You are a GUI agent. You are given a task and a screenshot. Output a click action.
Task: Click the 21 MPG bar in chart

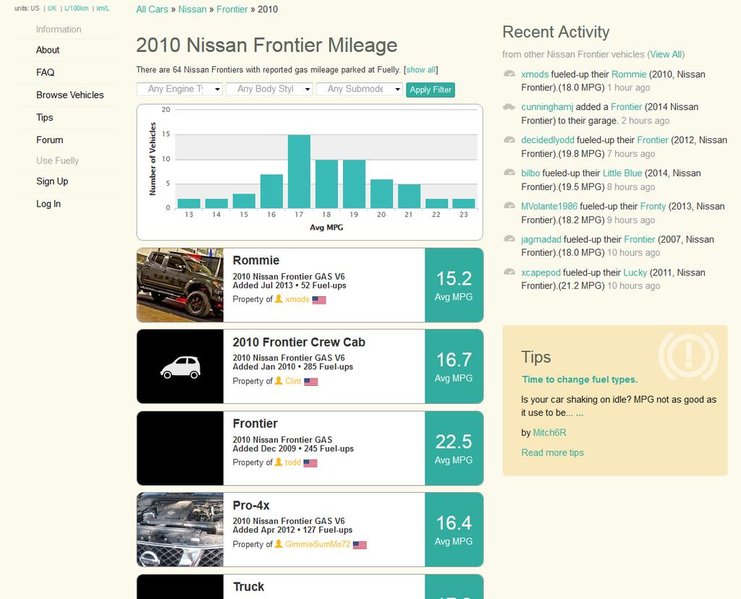pyautogui.click(x=409, y=196)
